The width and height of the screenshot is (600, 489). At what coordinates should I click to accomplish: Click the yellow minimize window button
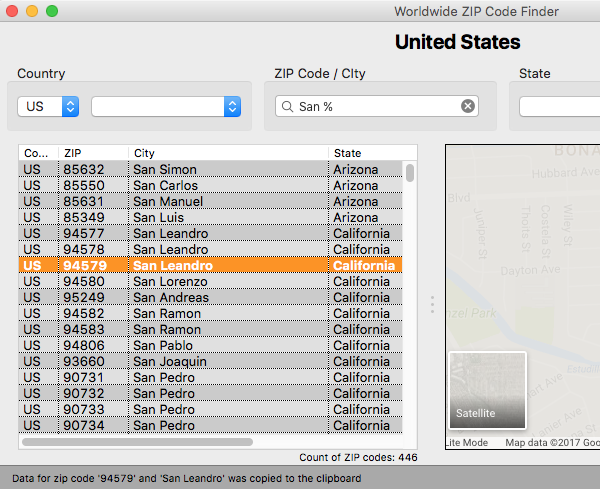32,11
